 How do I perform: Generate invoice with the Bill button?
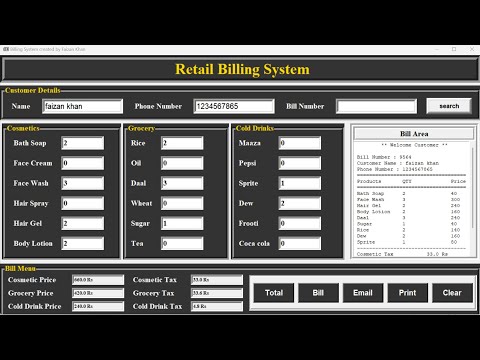(x=318, y=293)
